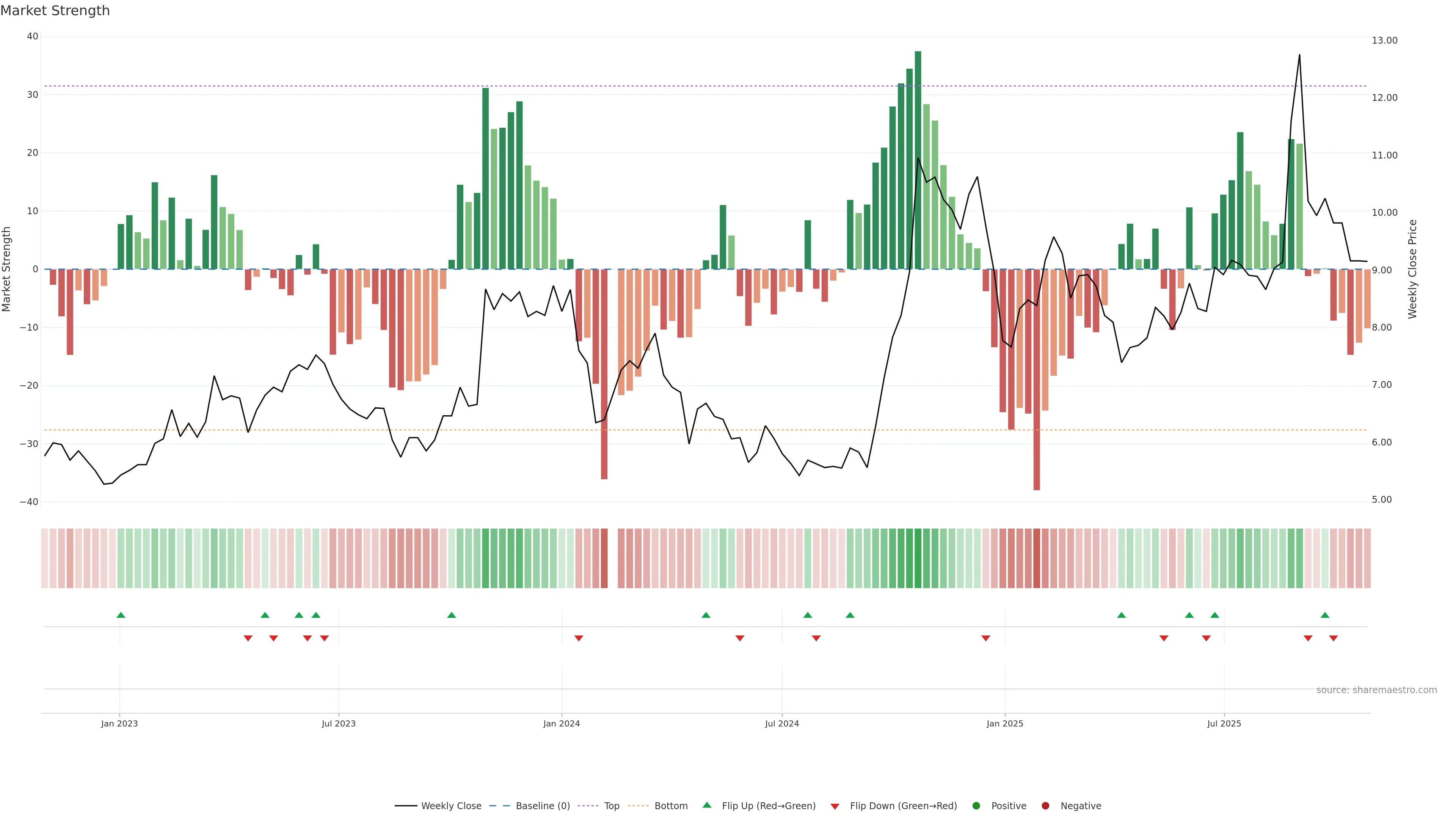Image resolution: width=1456 pixels, height=819 pixels.
Task: Click the Market Strength chart title
Action: pyautogui.click(x=55, y=11)
